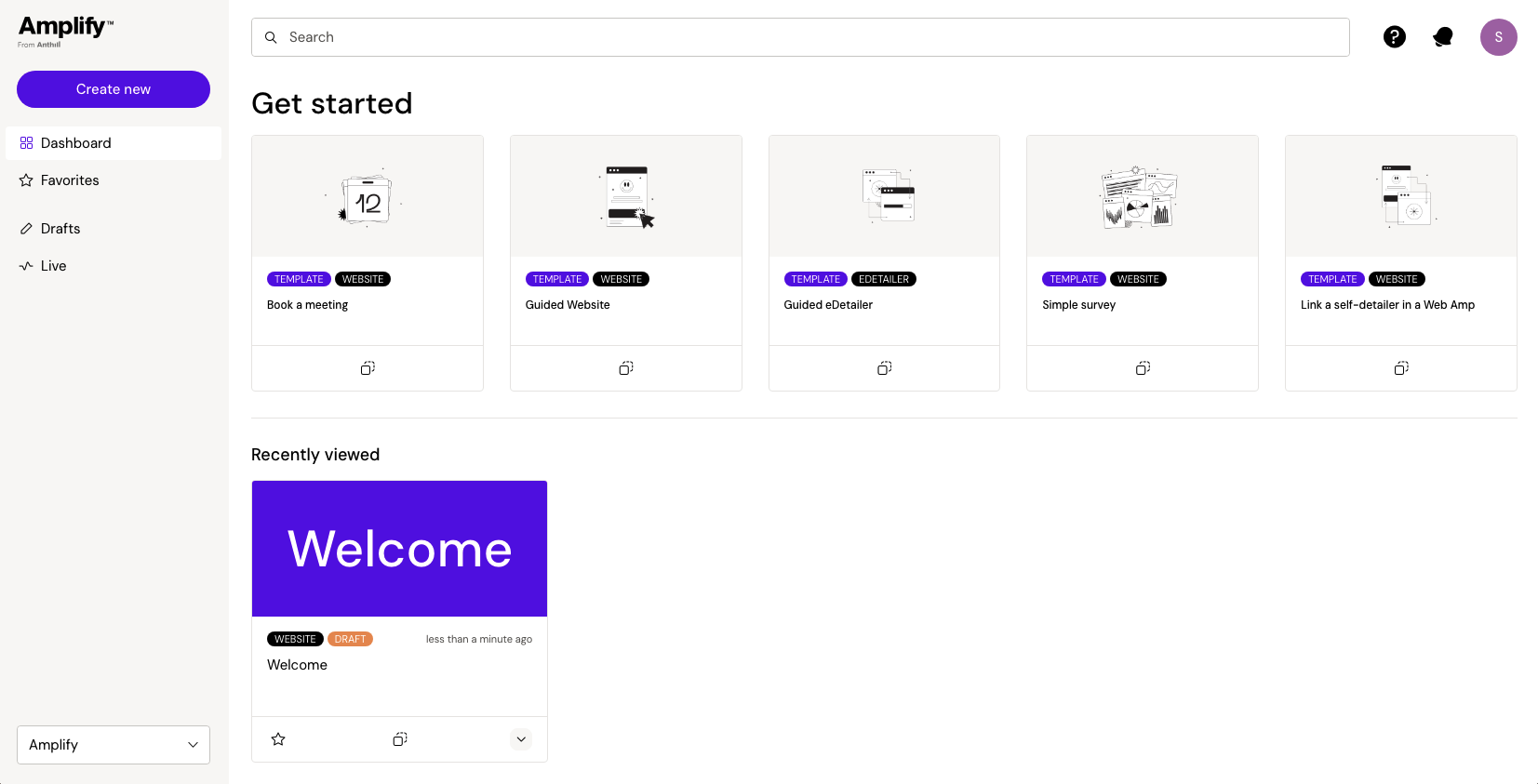Open the notifications bell icon
The width and height of the screenshot is (1538, 784).
tap(1443, 37)
